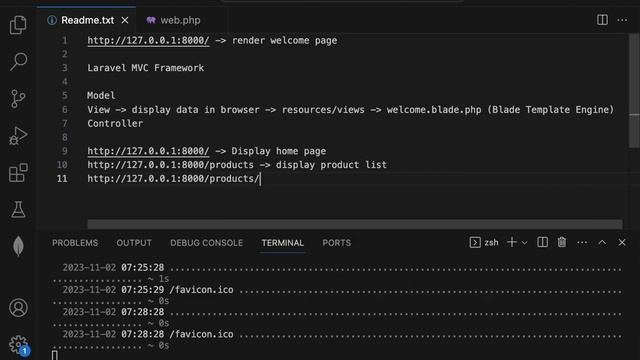Place cursor at end of line 11
The image size is (640, 360).
point(260,179)
